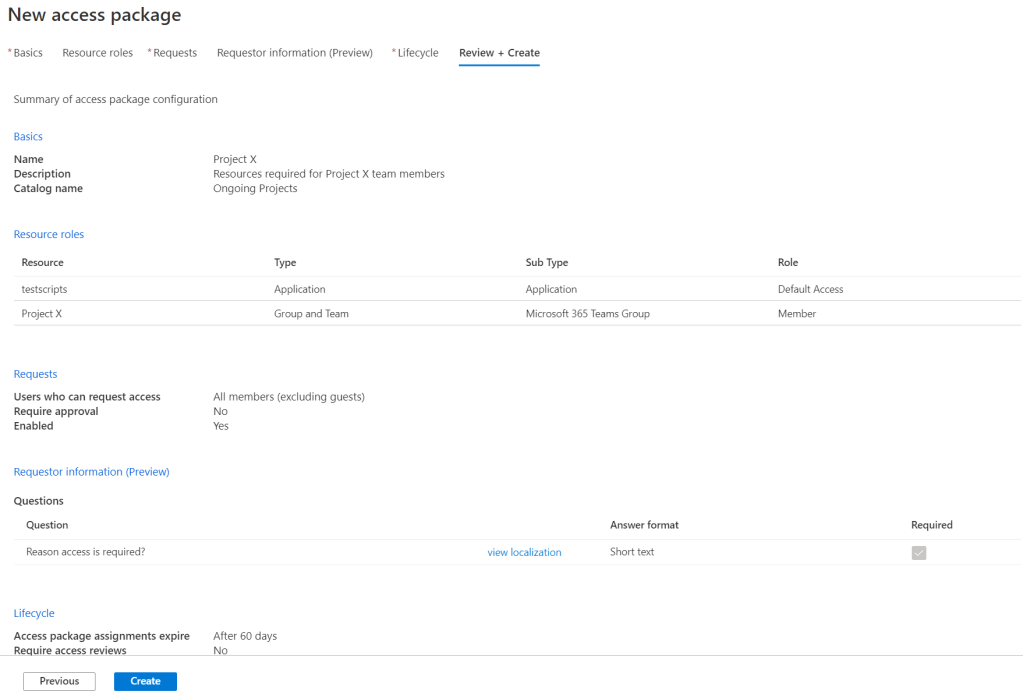1023x695 pixels.
Task: Click the Sub Type column header
Action: point(546,262)
